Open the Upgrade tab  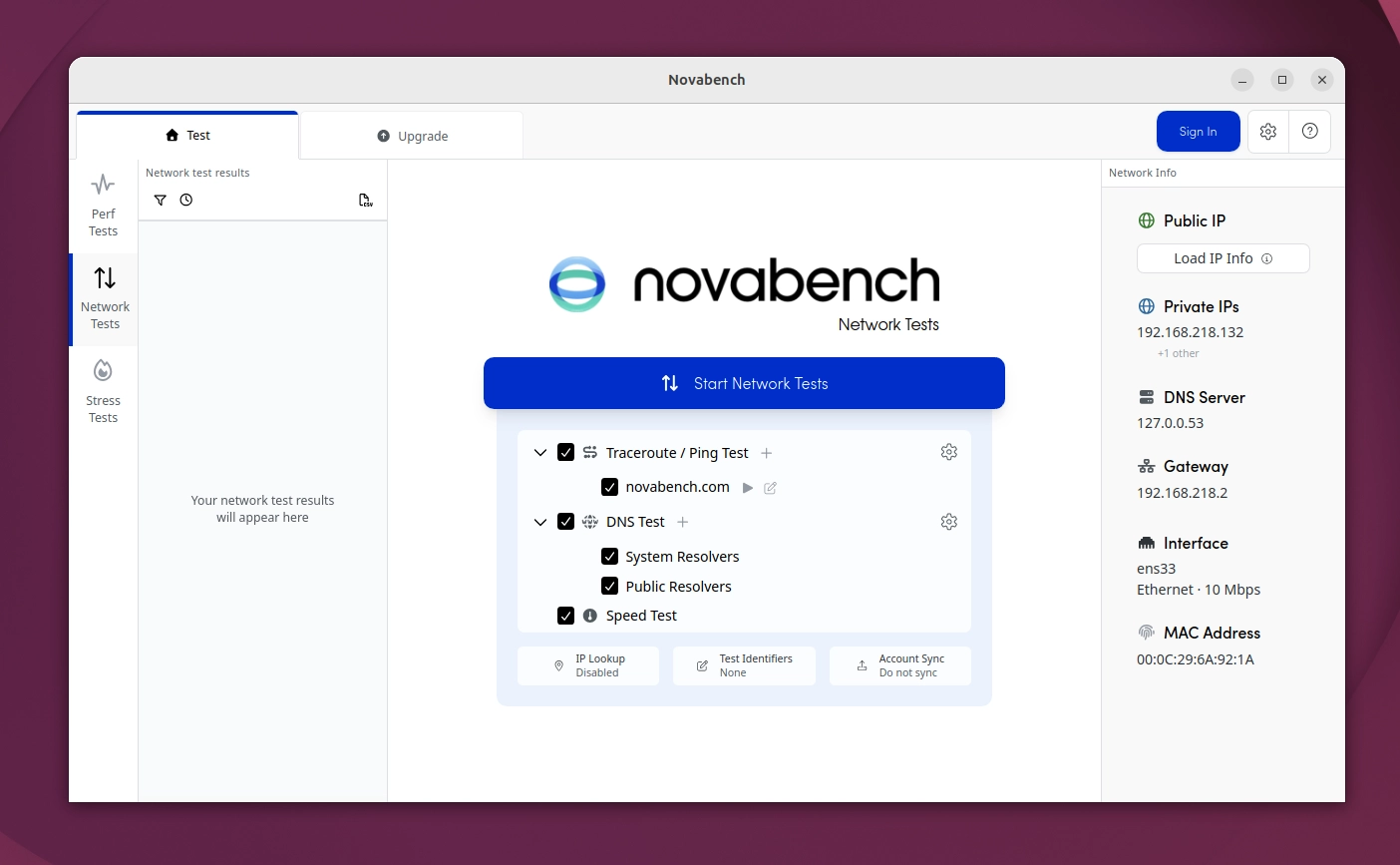[x=412, y=136]
